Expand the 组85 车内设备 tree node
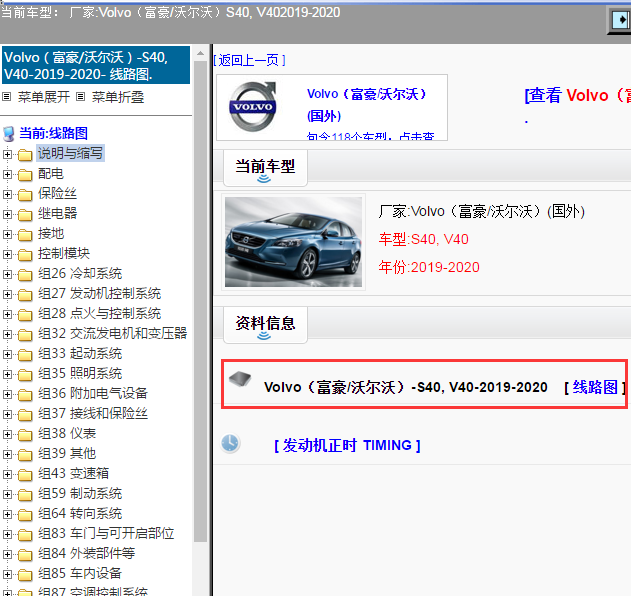The height and width of the screenshot is (596, 631). coord(7,574)
